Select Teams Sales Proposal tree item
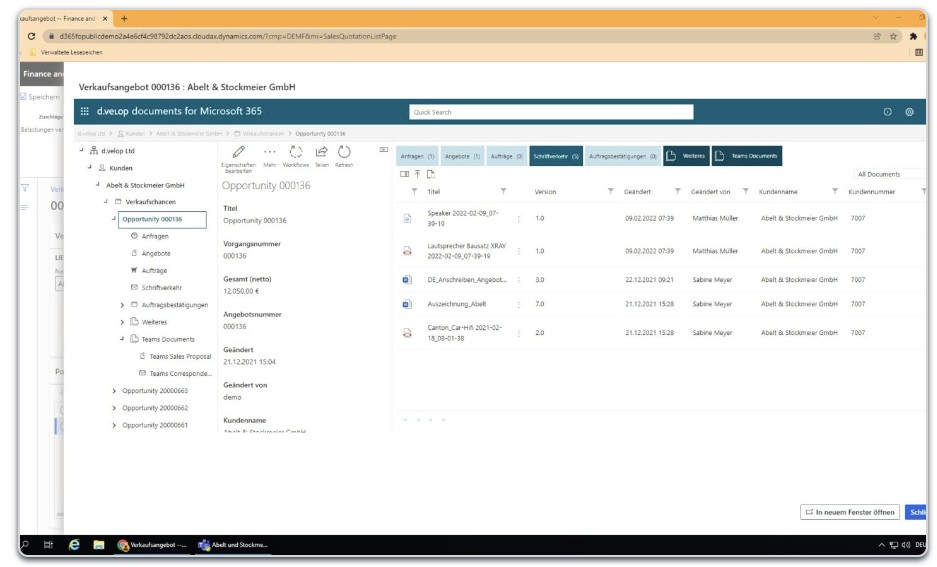This screenshot has width=937, height=567. coord(180,357)
